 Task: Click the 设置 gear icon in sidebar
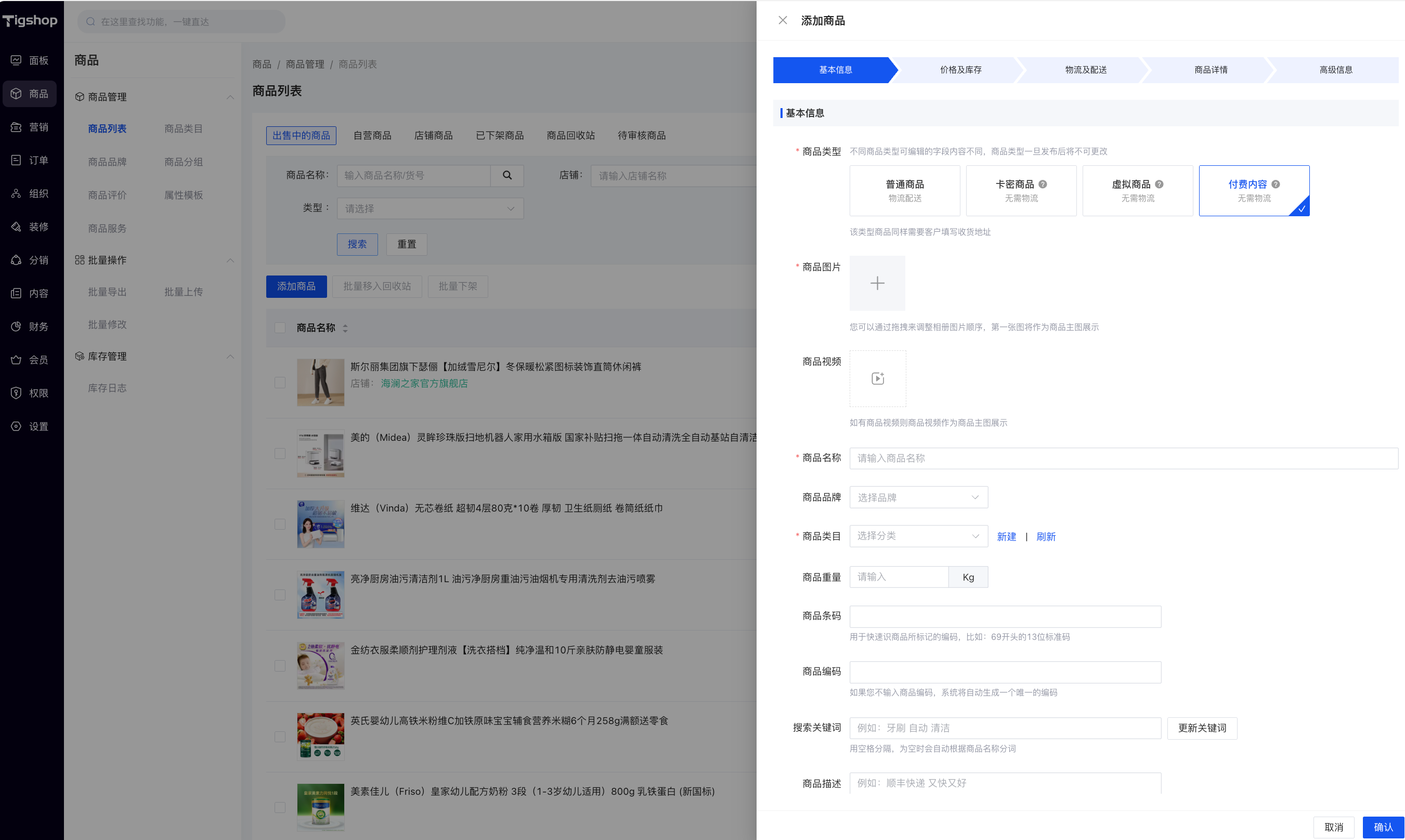pos(17,426)
